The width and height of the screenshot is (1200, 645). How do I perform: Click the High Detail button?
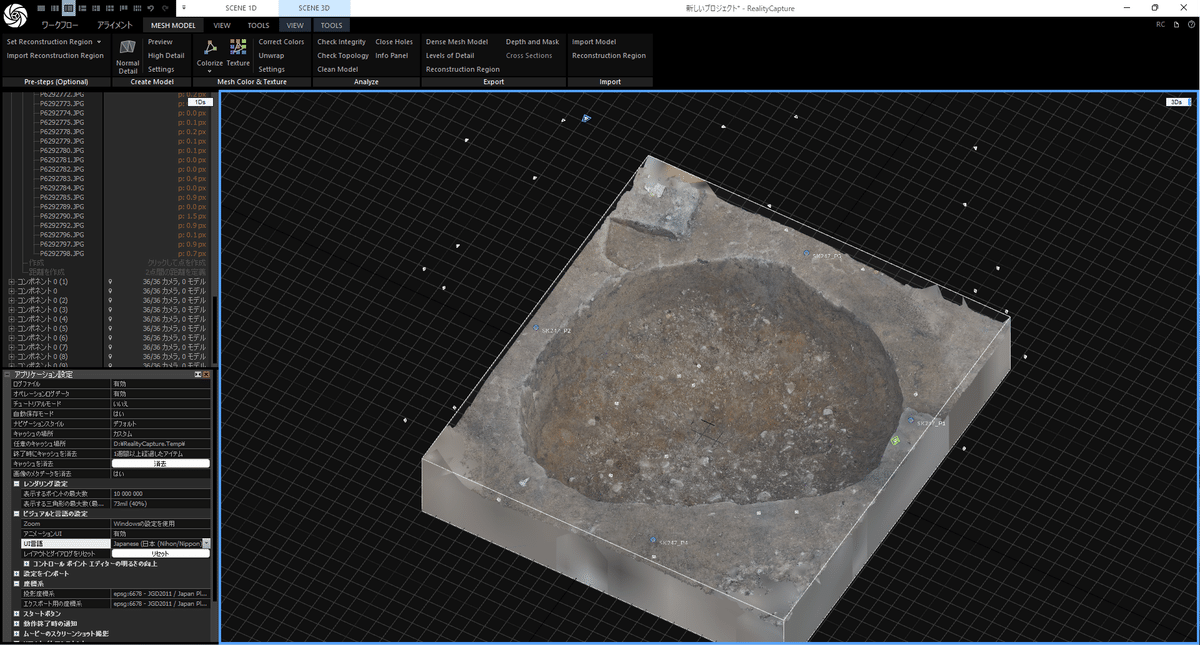pyautogui.click(x=166, y=56)
